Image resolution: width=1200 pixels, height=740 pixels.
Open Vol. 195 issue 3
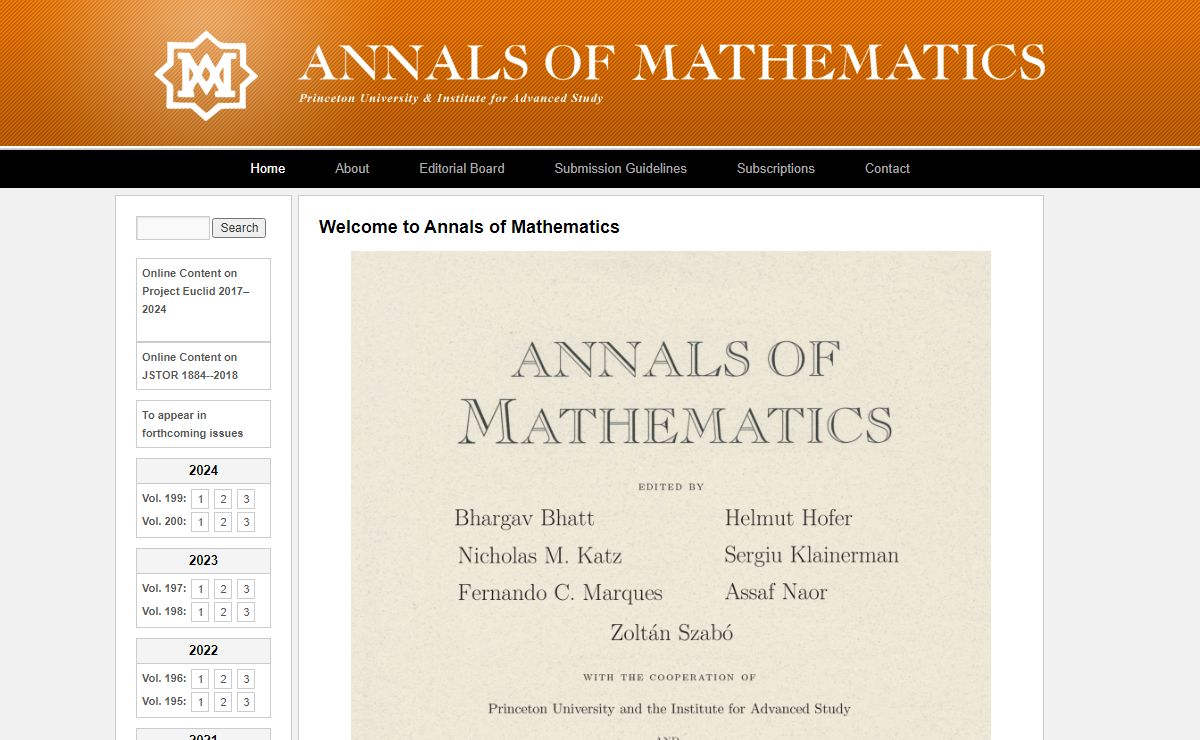click(246, 702)
